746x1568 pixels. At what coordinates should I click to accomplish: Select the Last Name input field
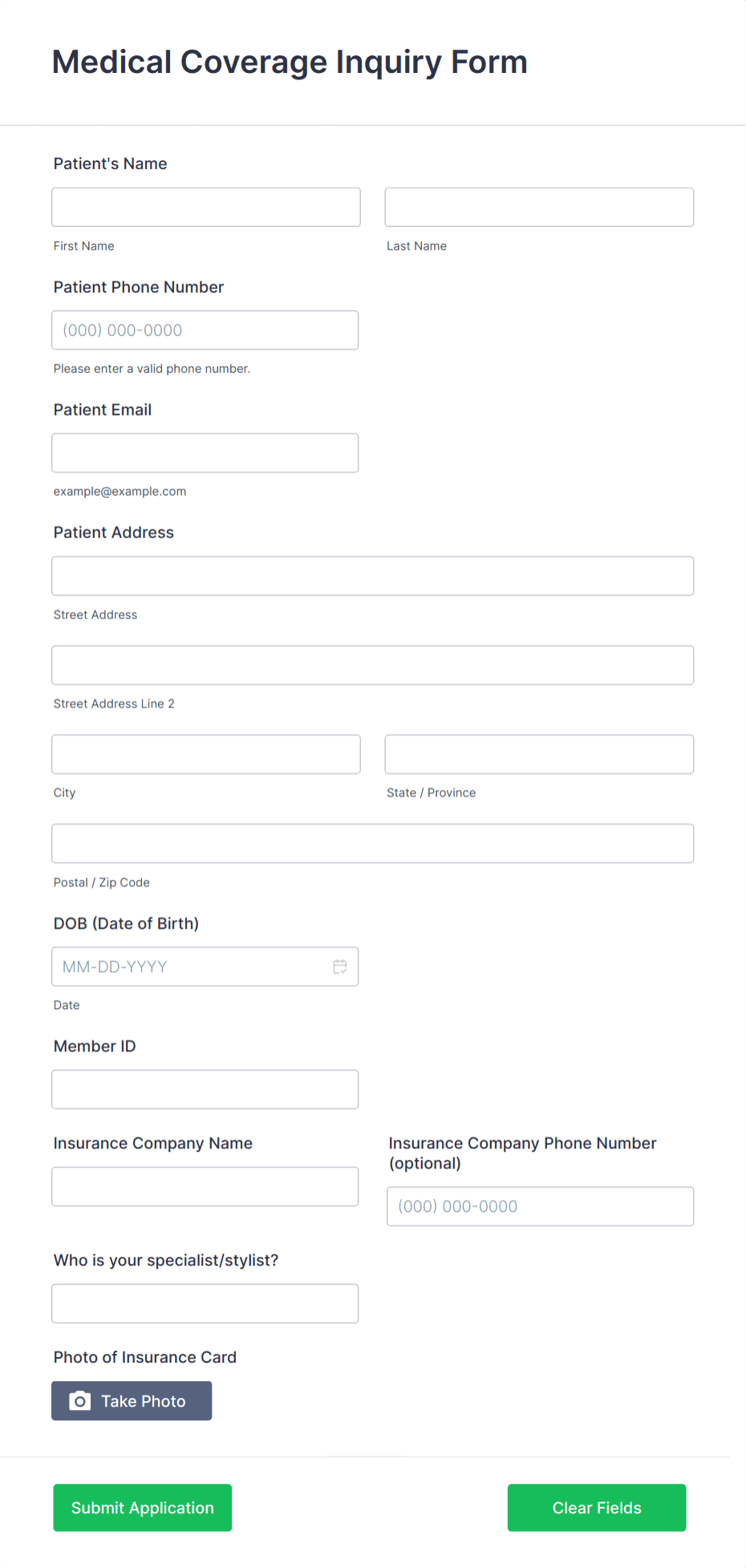(539, 206)
